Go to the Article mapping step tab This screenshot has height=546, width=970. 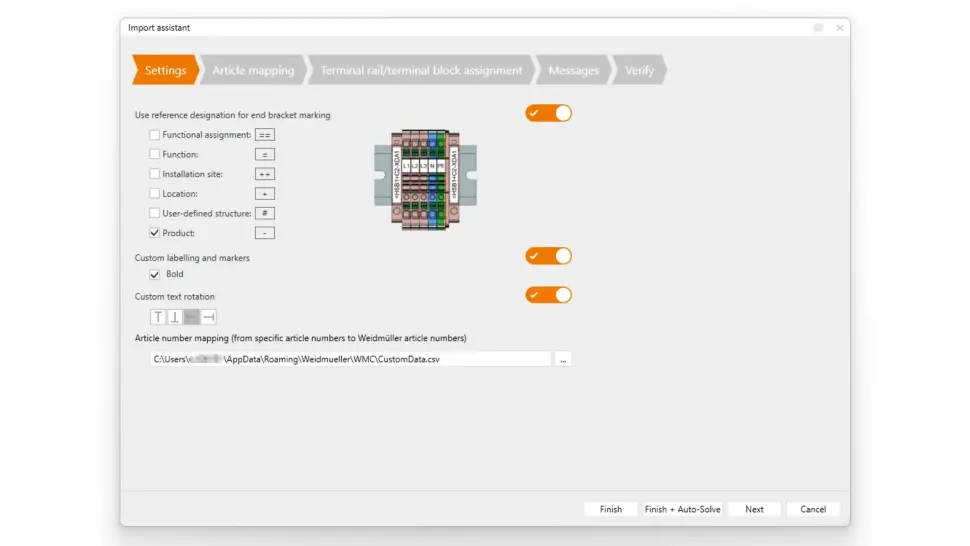253,71
